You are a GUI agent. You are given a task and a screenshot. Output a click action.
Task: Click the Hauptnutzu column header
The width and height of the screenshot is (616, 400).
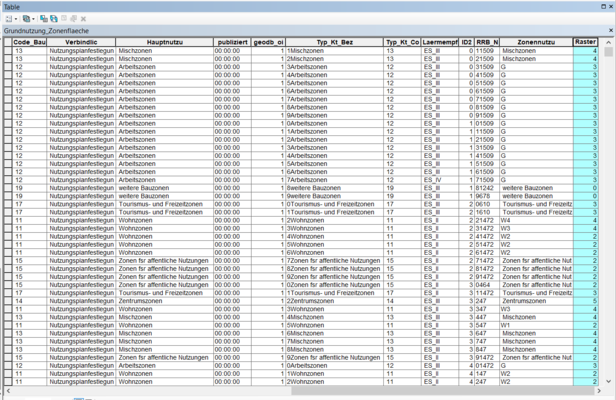click(x=163, y=42)
